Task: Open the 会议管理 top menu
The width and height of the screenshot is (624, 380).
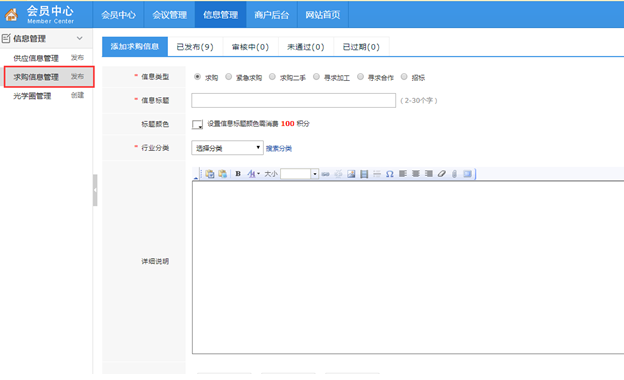Action: click(170, 15)
